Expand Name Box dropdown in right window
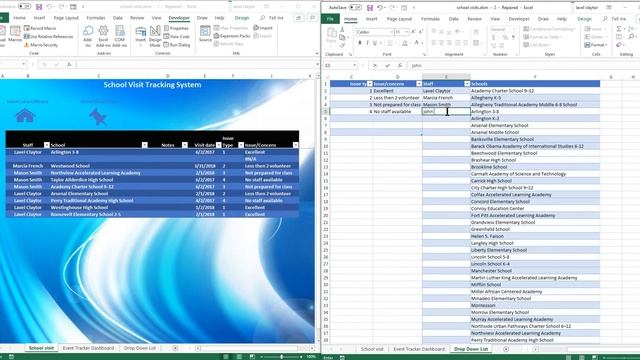 [x=354, y=65]
